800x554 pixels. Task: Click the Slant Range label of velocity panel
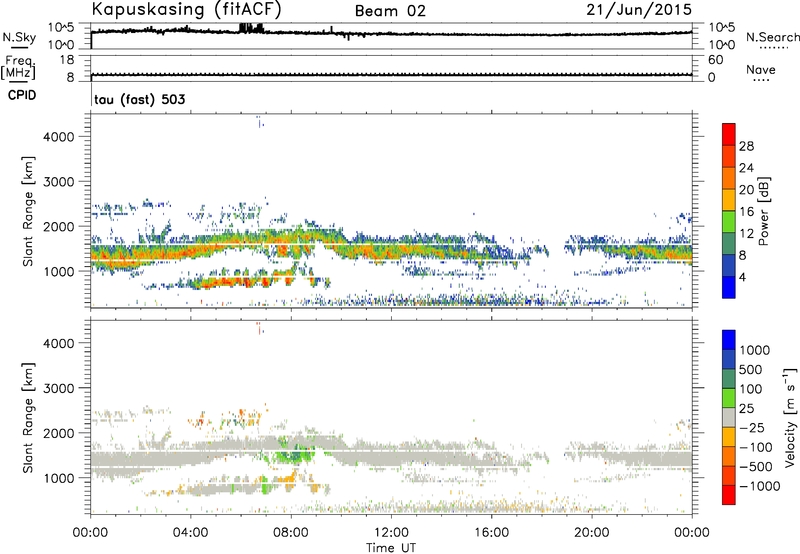click(x=28, y=418)
